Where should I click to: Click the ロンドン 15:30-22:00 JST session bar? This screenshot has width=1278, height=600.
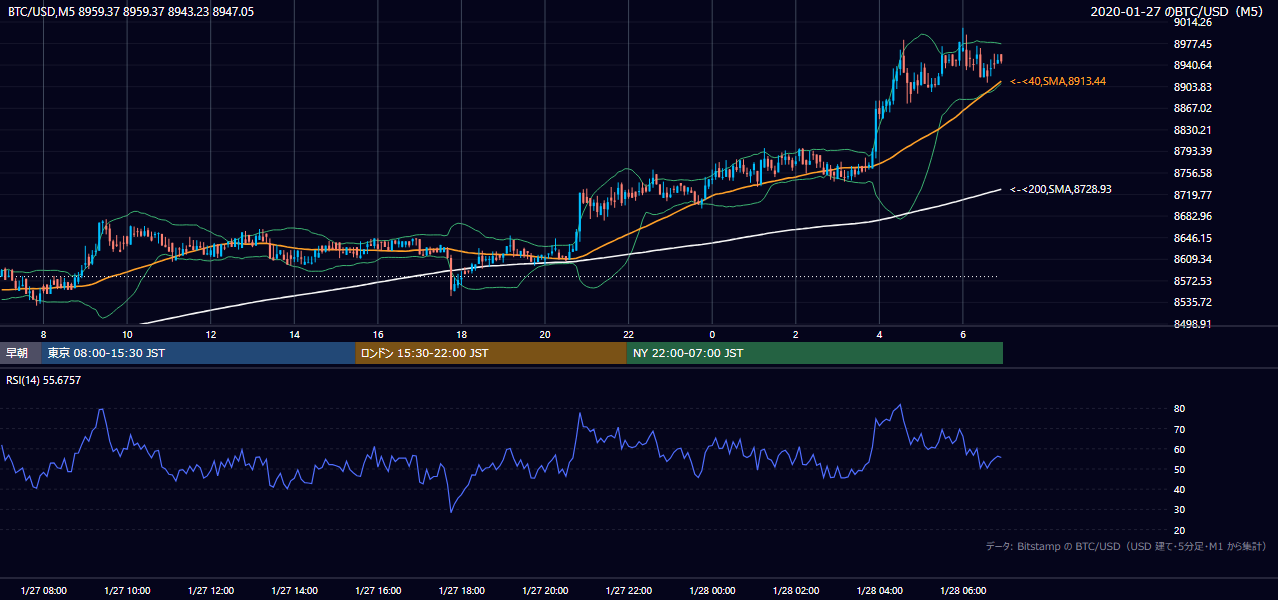click(491, 353)
